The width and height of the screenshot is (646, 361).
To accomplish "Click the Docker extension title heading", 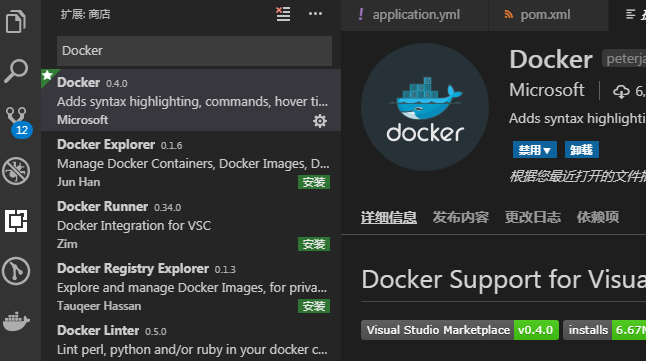I will (x=551, y=60).
